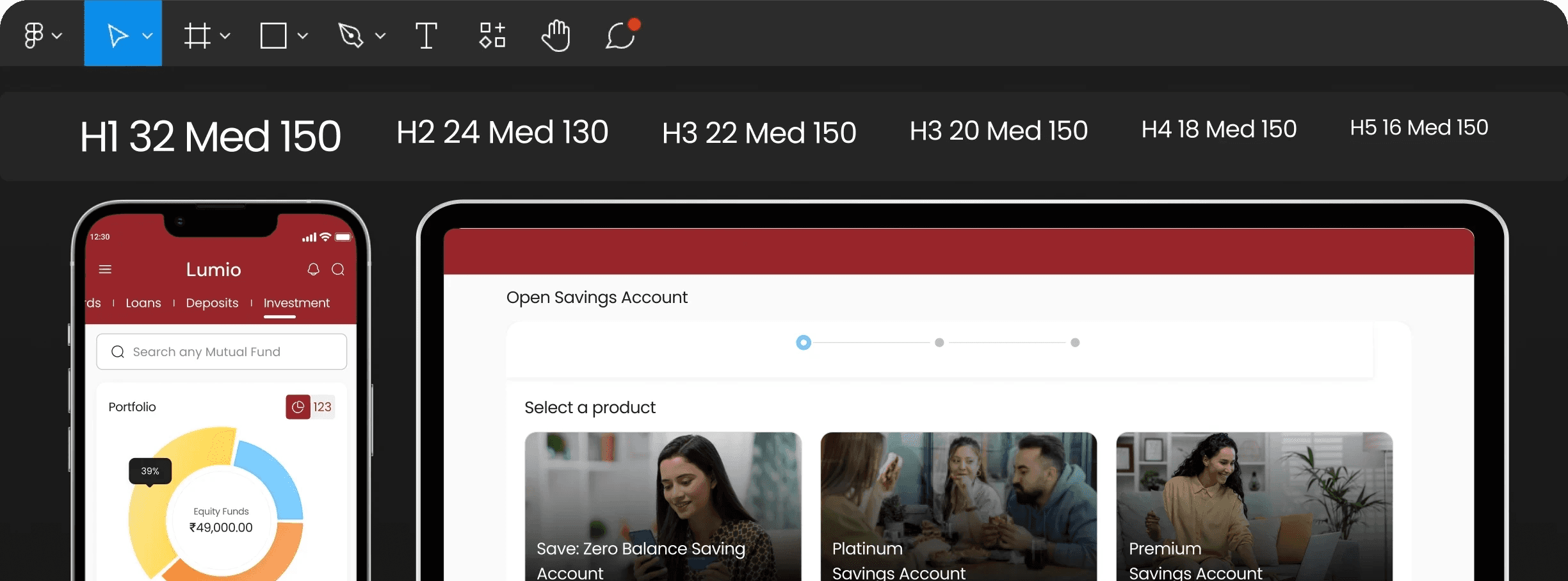Select the third step indicator dot
Screen dimensions: 1568x581
1075,343
